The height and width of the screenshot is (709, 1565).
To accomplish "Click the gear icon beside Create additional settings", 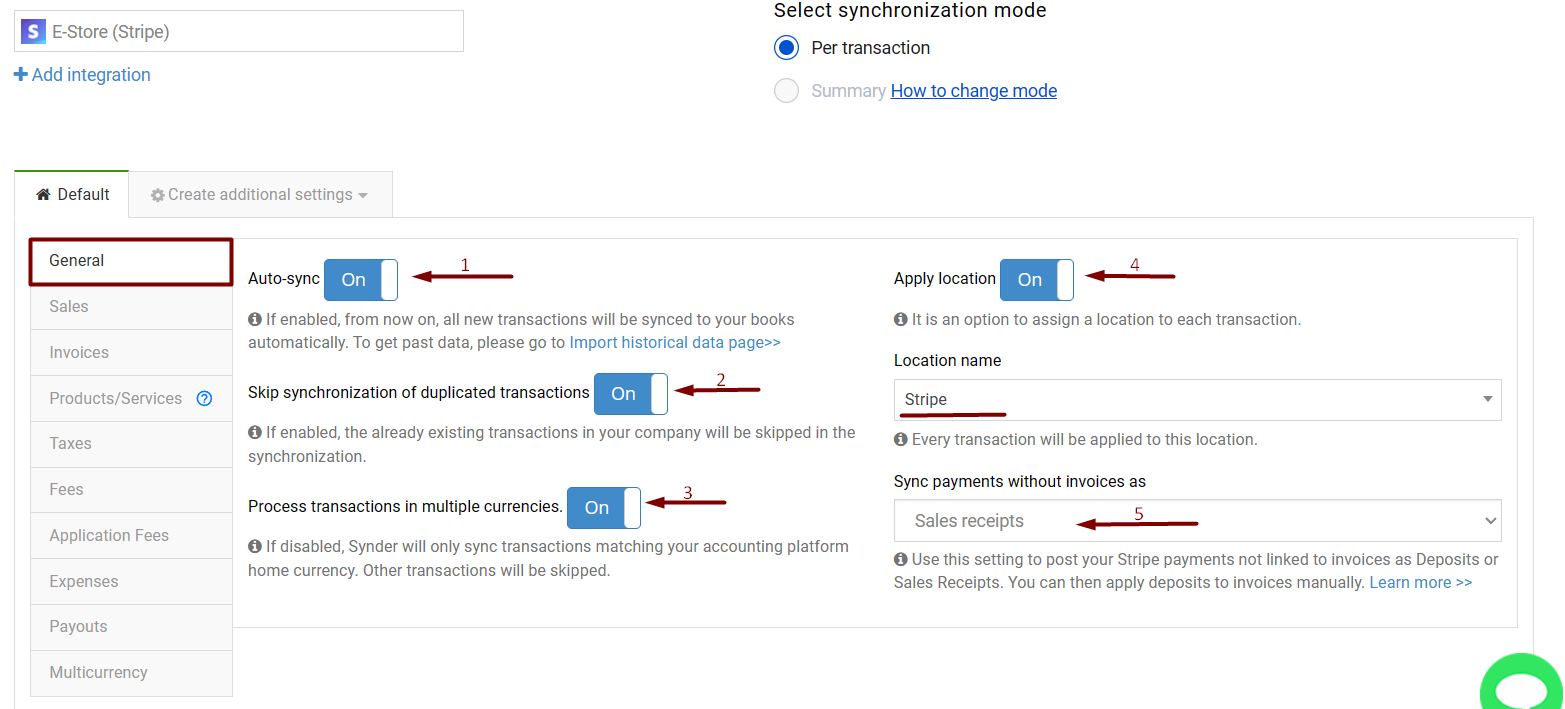I will tap(158, 194).
